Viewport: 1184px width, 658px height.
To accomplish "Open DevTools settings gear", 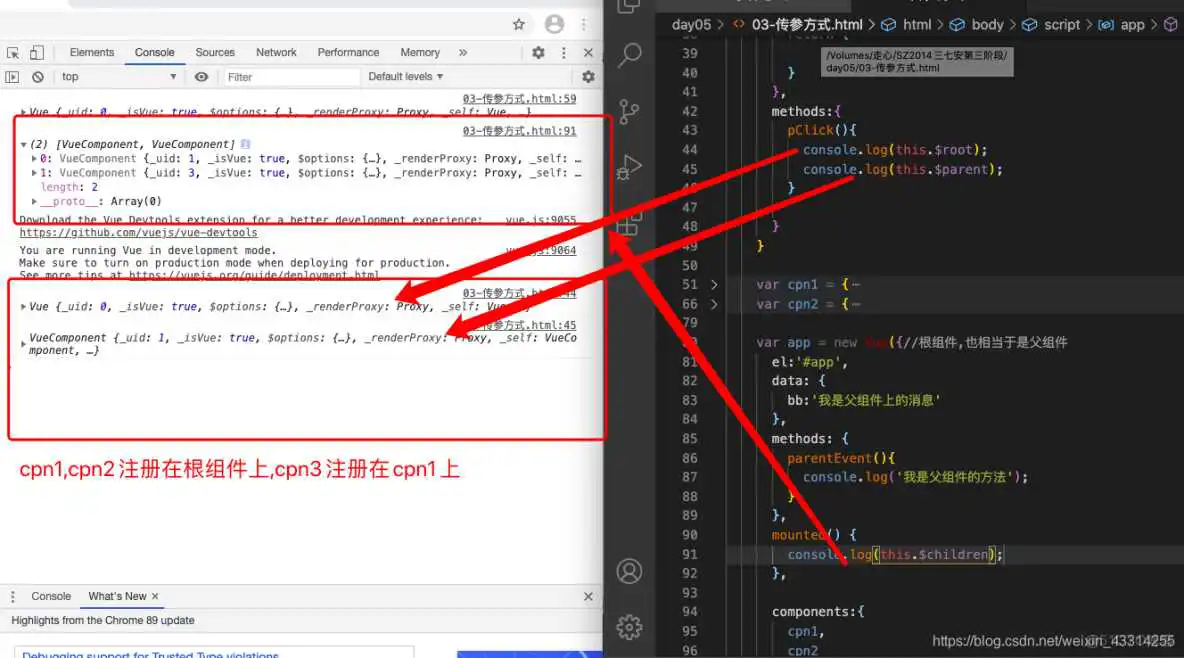I will pyautogui.click(x=538, y=53).
